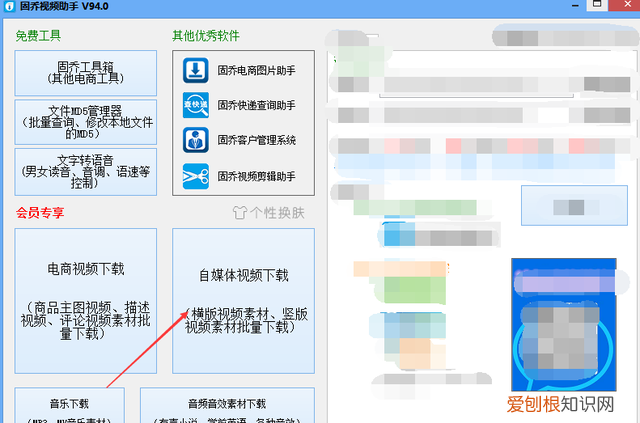The height and width of the screenshot is (423, 640).
Task: Open 电商视频下载 module
Action: [86, 300]
